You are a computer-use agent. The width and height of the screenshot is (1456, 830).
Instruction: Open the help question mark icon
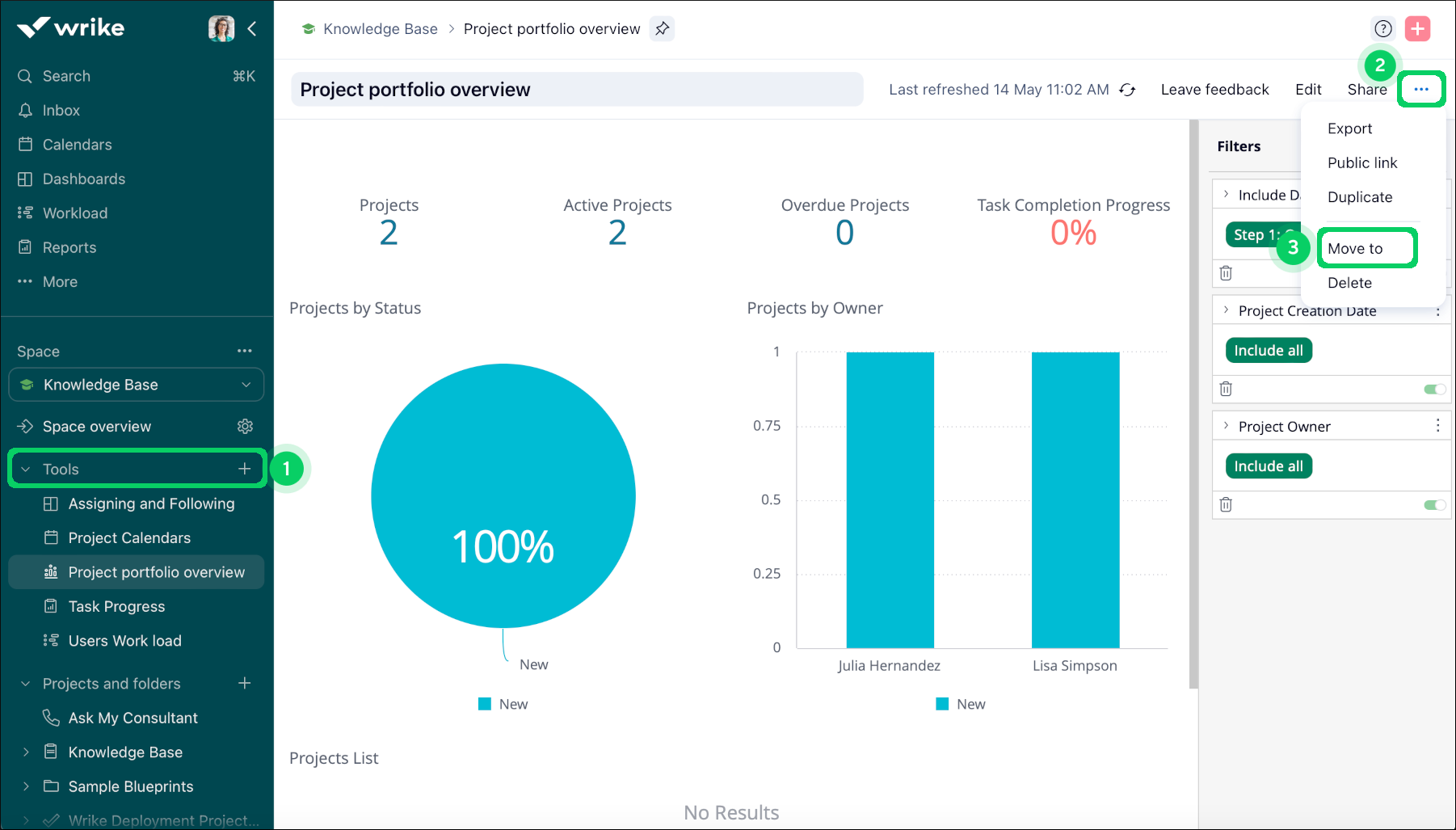[1383, 29]
